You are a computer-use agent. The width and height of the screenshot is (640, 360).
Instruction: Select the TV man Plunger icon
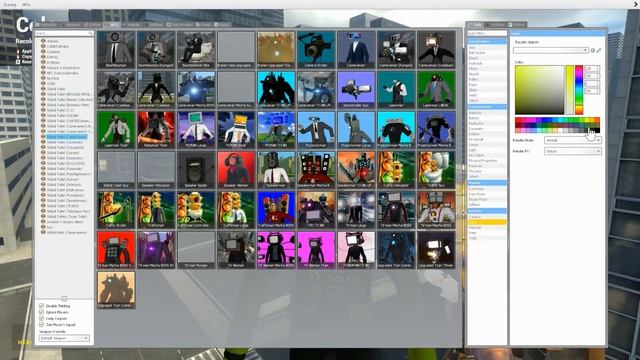(x=196, y=249)
